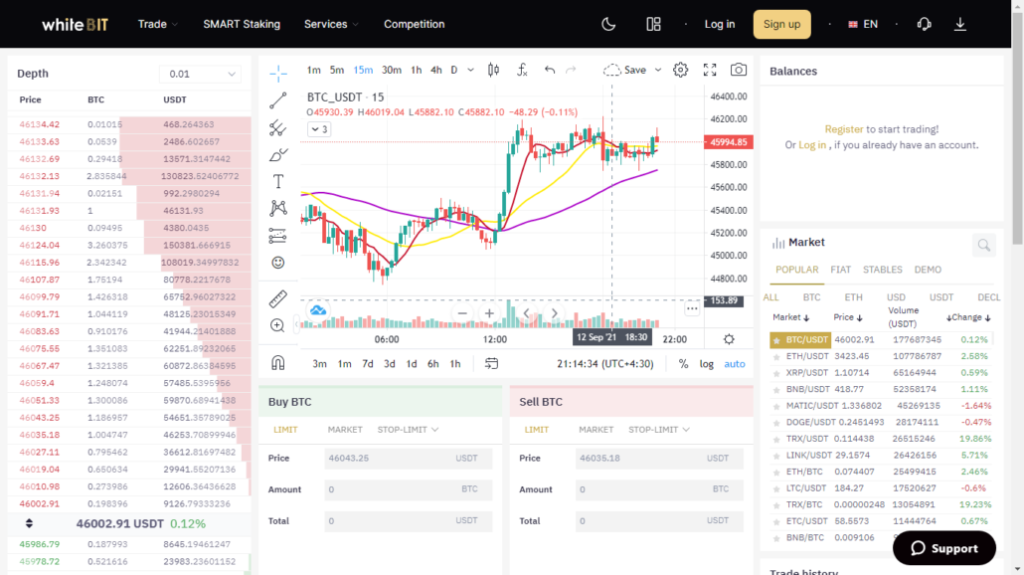Take chart snapshot with camera icon

click(x=739, y=70)
